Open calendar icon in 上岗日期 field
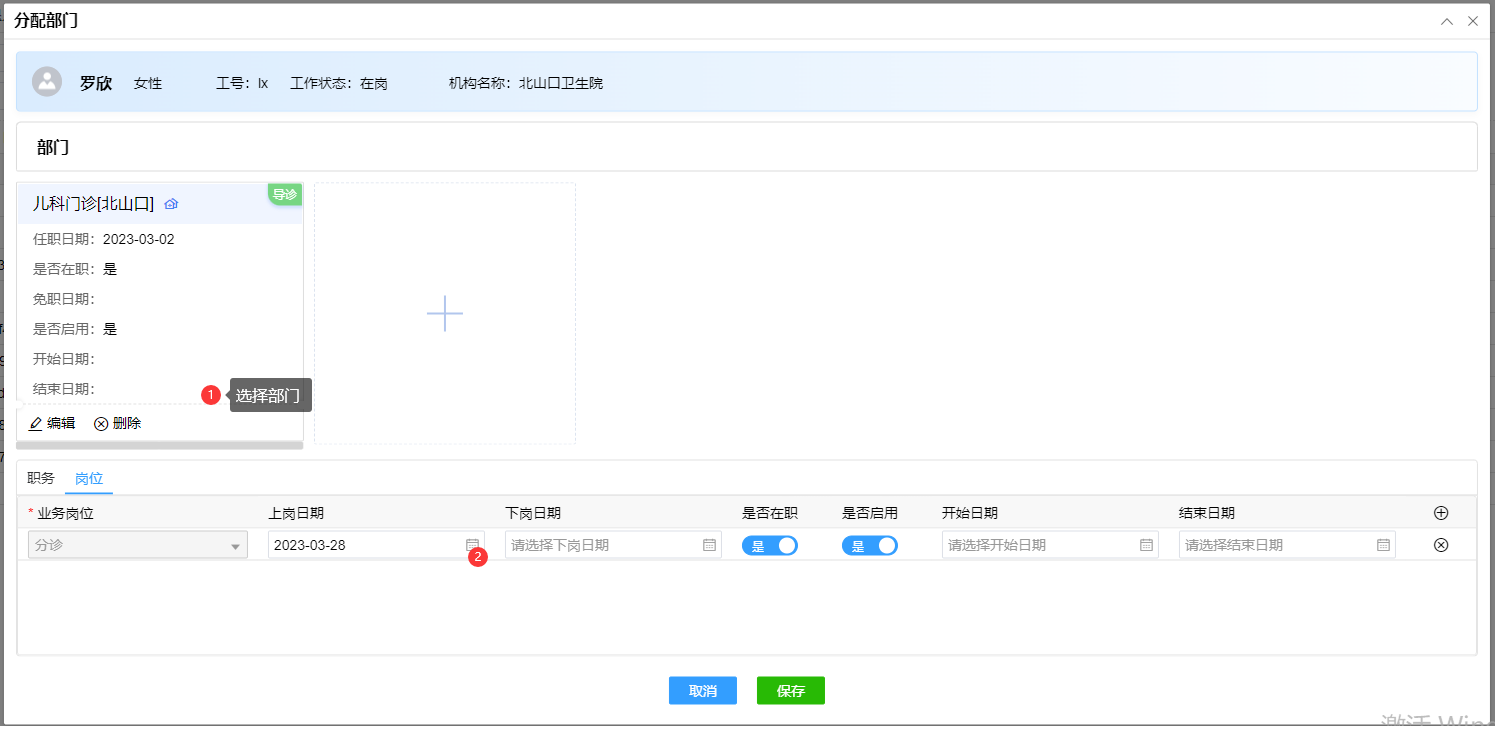 [472, 545]
